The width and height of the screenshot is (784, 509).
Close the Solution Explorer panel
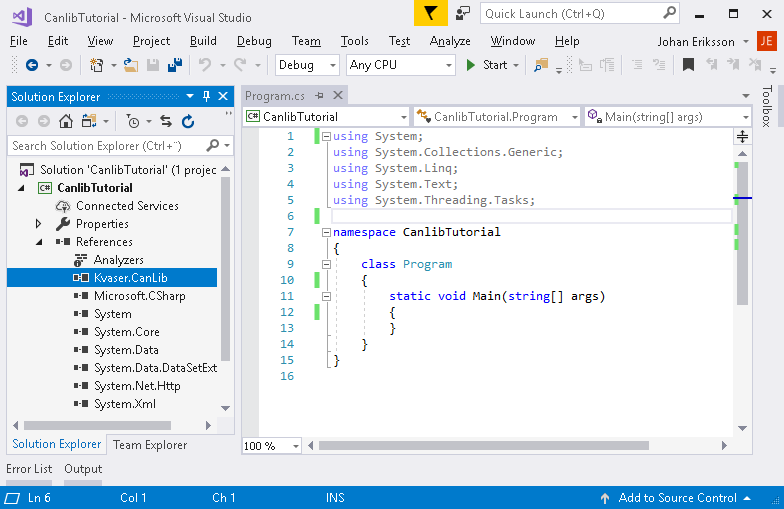pyautogui.click(x=223, y=96)
